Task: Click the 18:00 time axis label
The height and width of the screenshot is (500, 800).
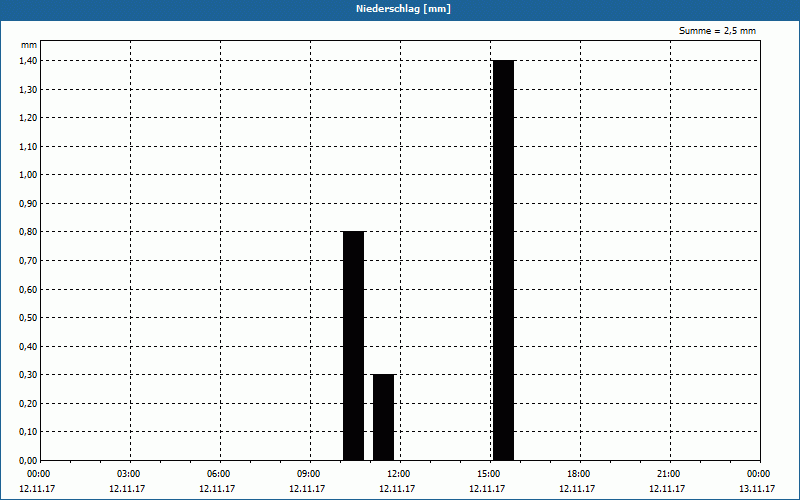Action: tap(580, 474)
